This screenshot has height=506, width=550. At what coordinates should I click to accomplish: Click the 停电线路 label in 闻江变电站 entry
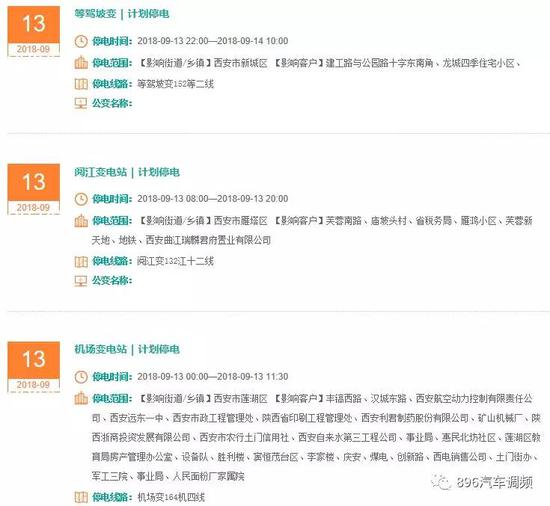[112, 261]
